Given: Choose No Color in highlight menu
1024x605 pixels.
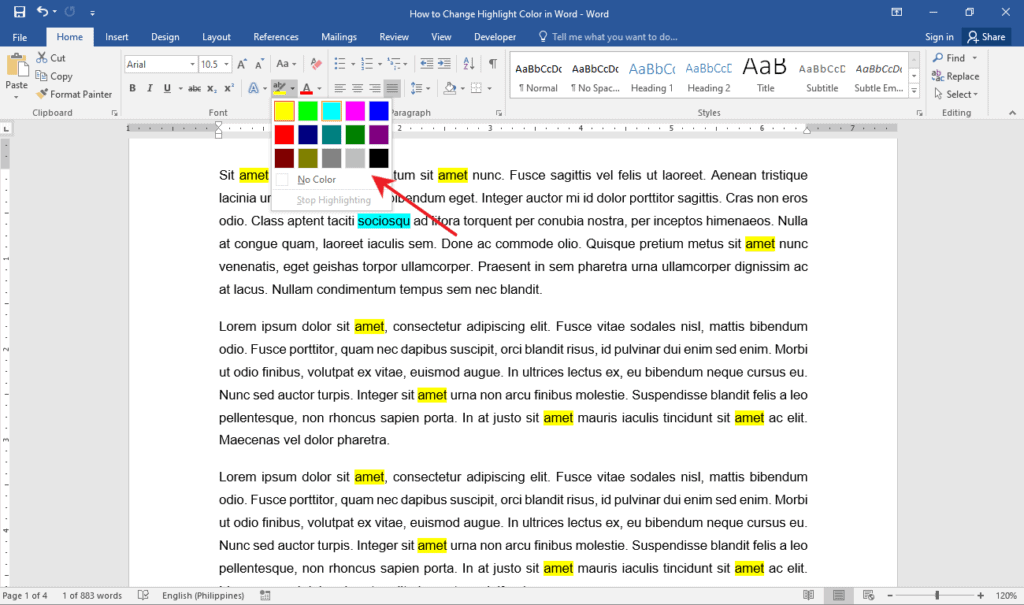Looking at the screenshot, I should pyautogui.click(x=331, y=180).
